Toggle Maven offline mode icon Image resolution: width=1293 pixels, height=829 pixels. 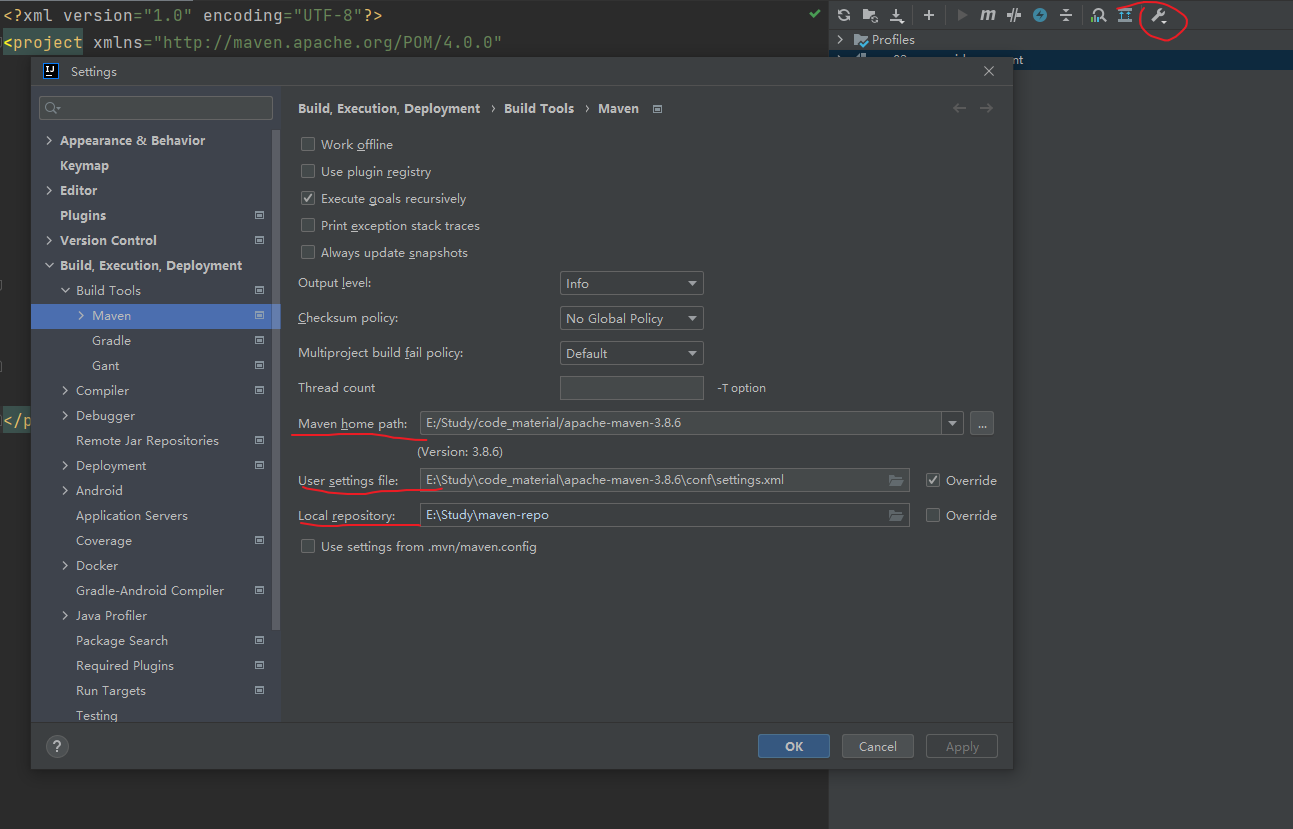click(1014, 15)
